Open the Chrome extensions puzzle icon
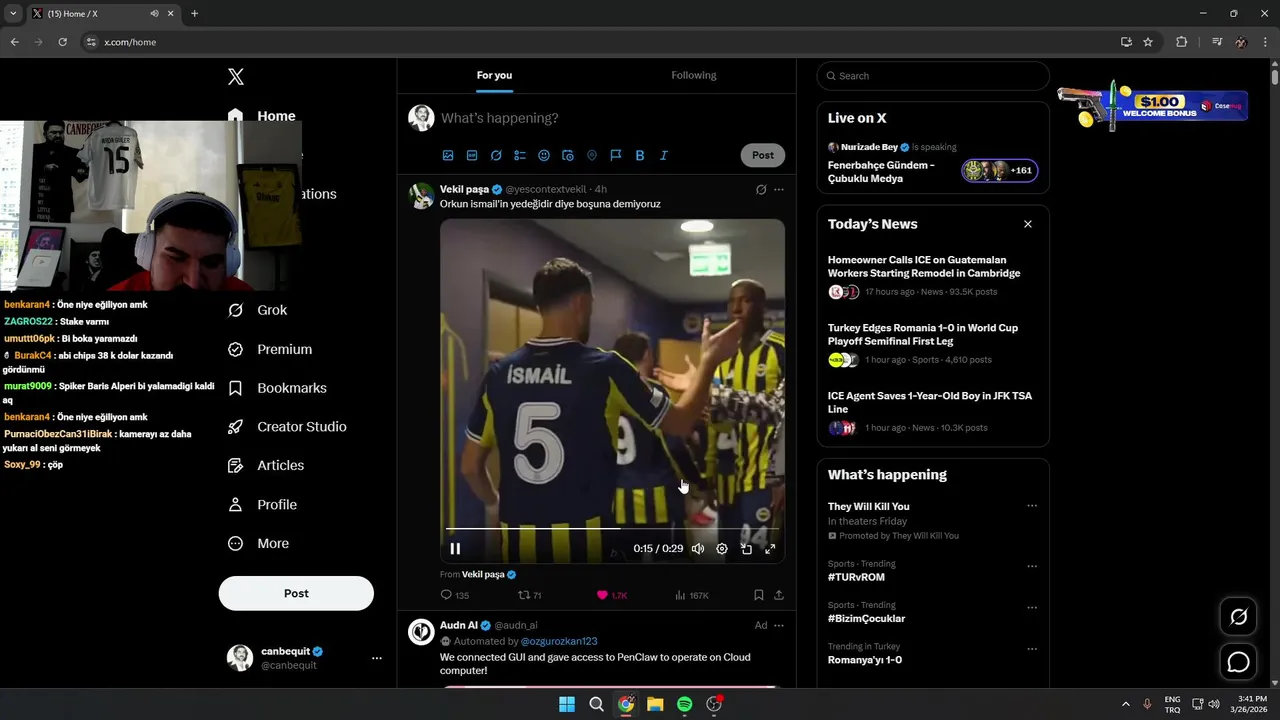 (x=1182, y=42)
